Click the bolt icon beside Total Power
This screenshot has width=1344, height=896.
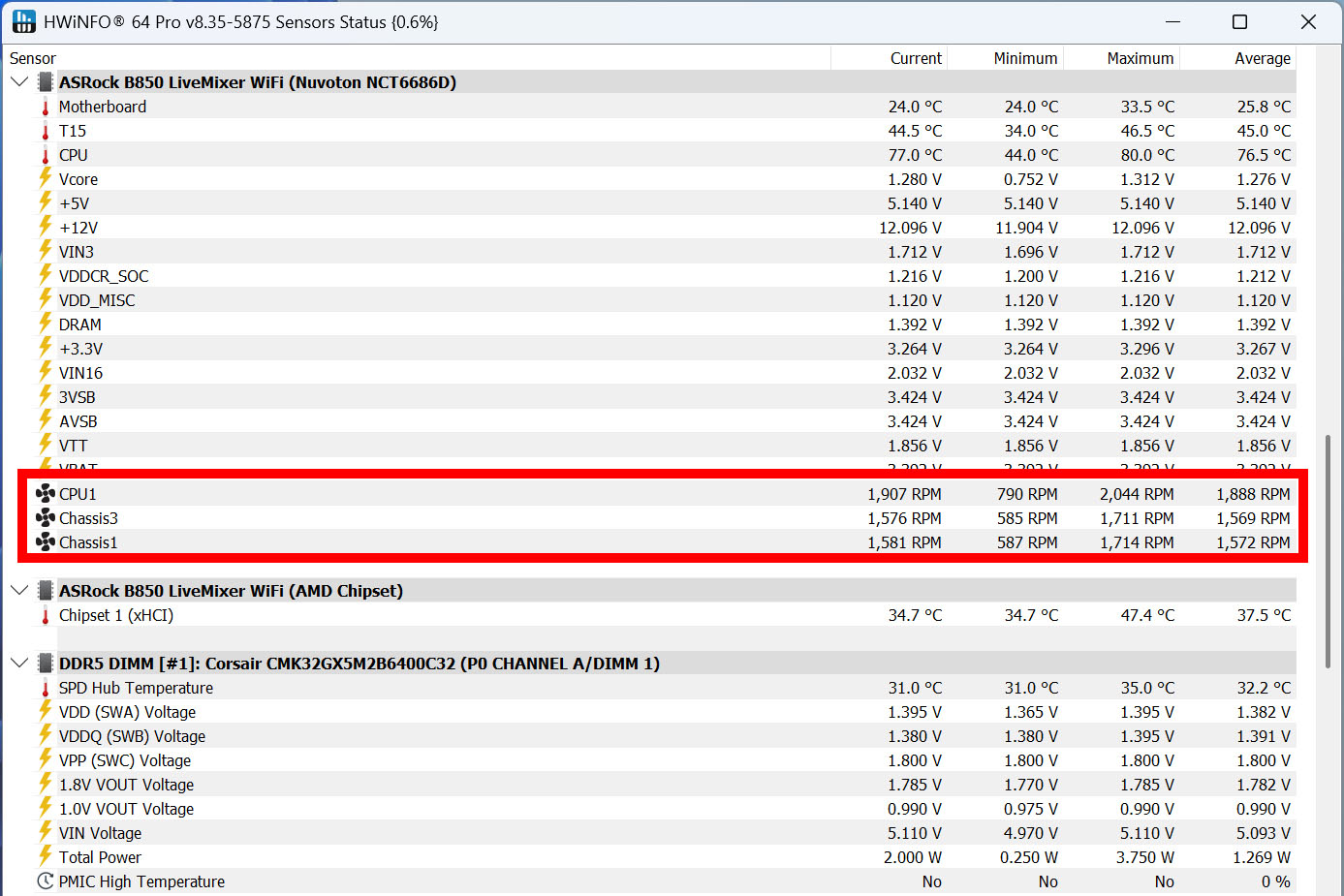click(45, 856)
